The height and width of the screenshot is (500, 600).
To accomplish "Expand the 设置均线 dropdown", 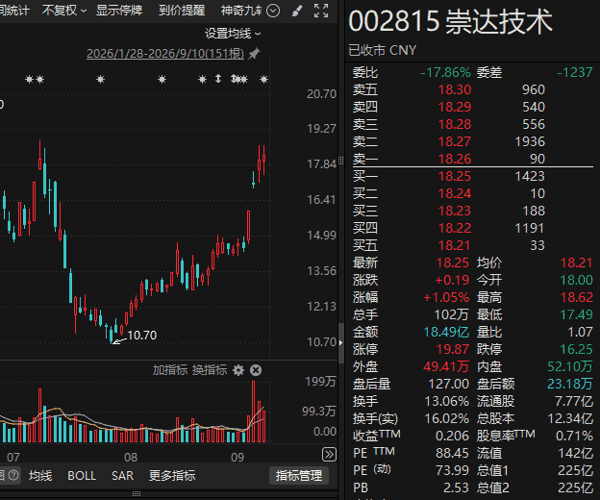I will 233,34.
